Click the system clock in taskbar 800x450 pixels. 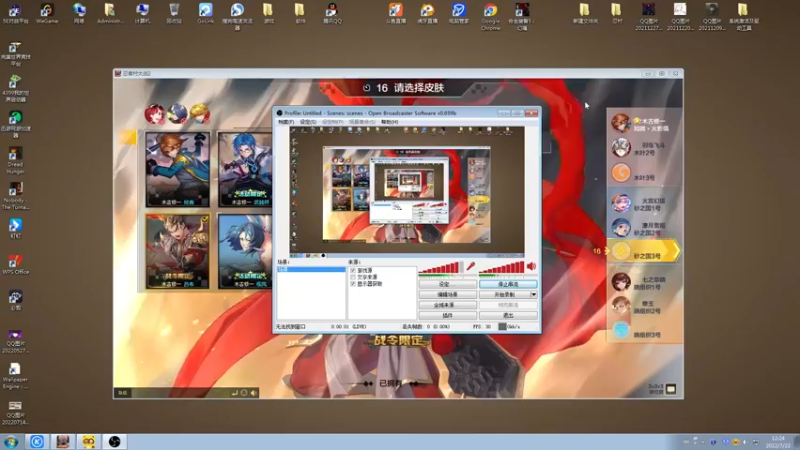tap(778, 442)
